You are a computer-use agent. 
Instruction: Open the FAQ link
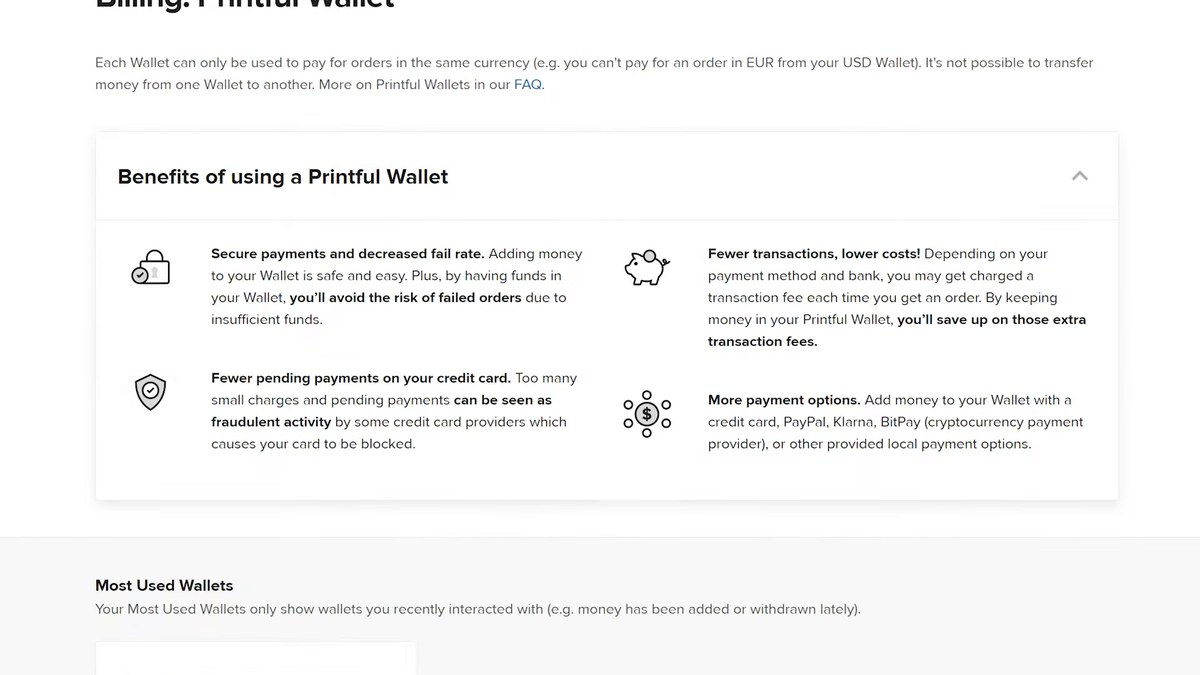[528, 84]
